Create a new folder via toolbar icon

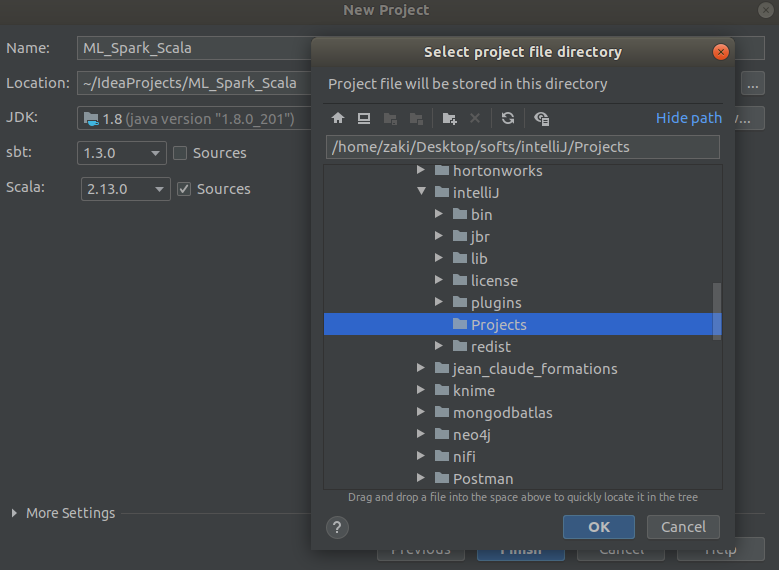449,118
